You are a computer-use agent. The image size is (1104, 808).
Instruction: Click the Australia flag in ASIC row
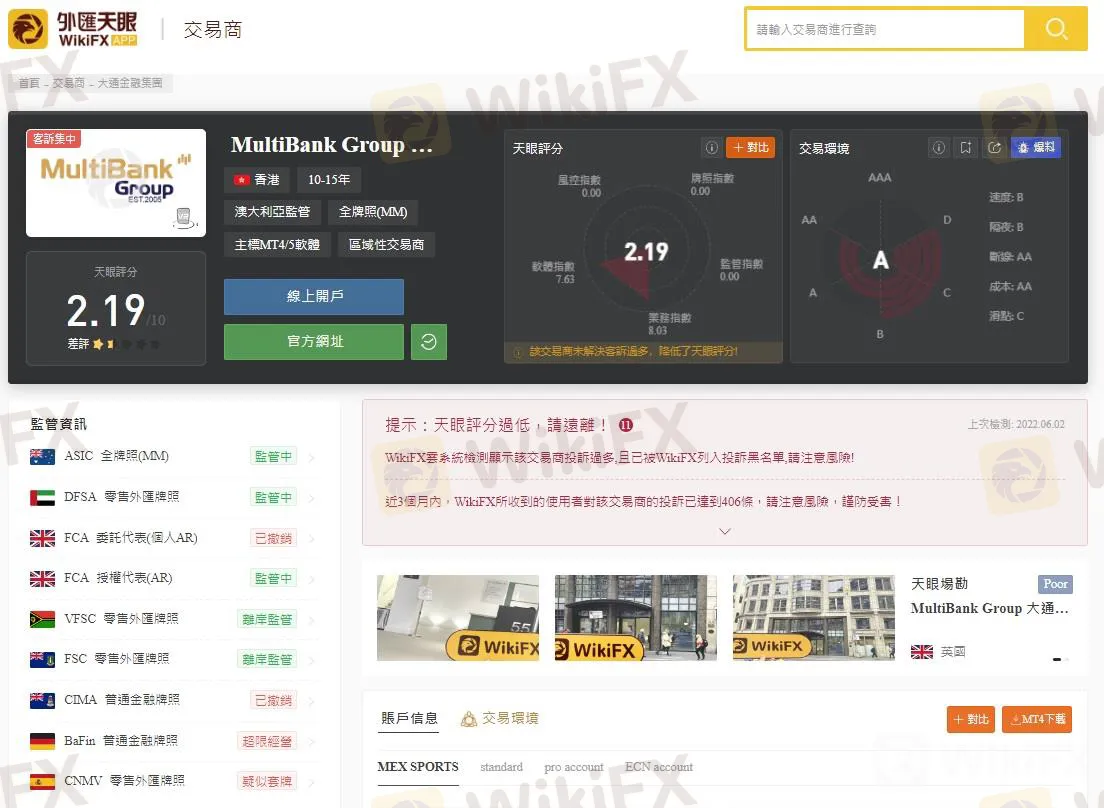(42, 457)
